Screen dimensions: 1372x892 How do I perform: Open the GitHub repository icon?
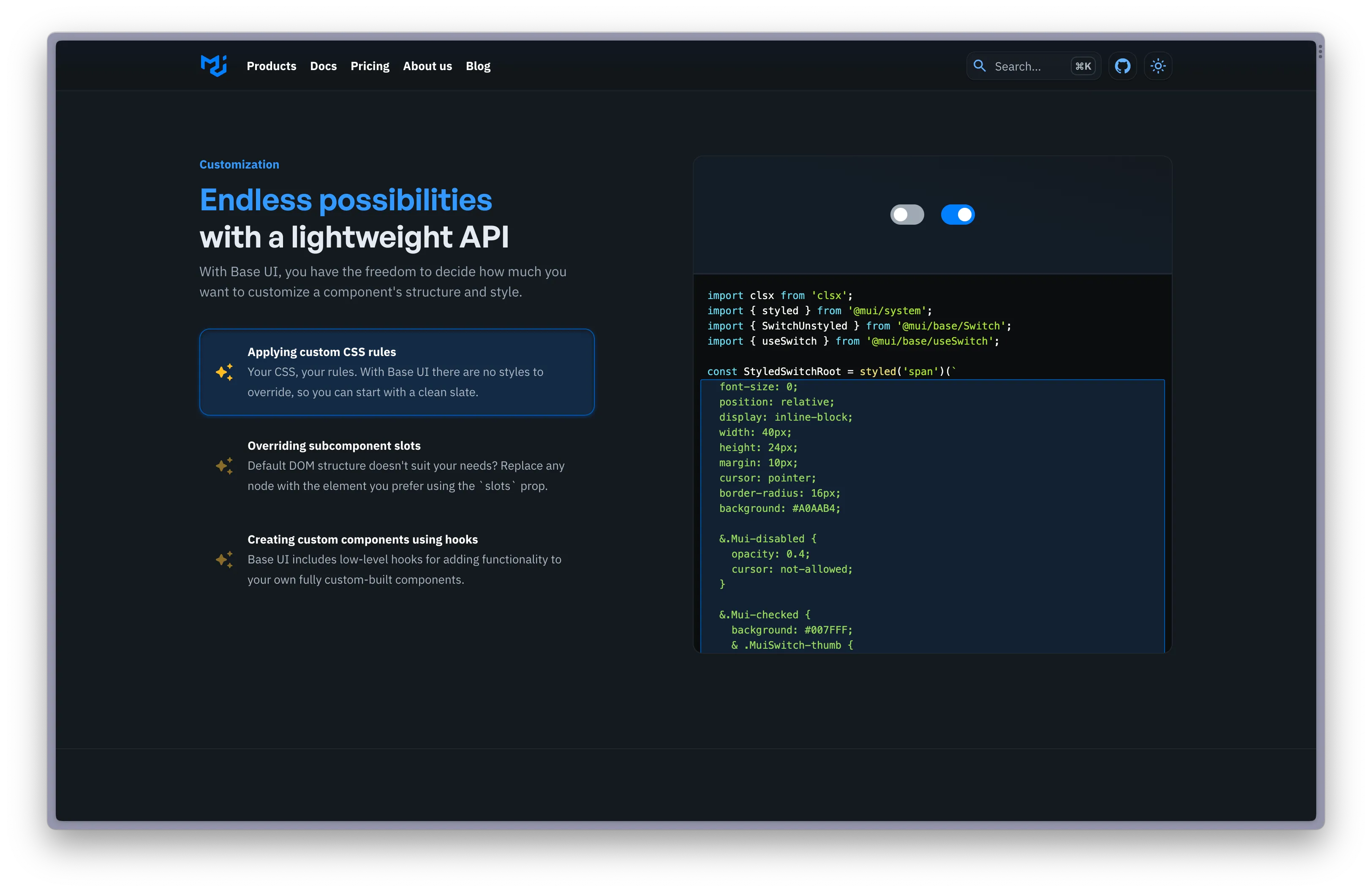click(x=1122, y=66)
